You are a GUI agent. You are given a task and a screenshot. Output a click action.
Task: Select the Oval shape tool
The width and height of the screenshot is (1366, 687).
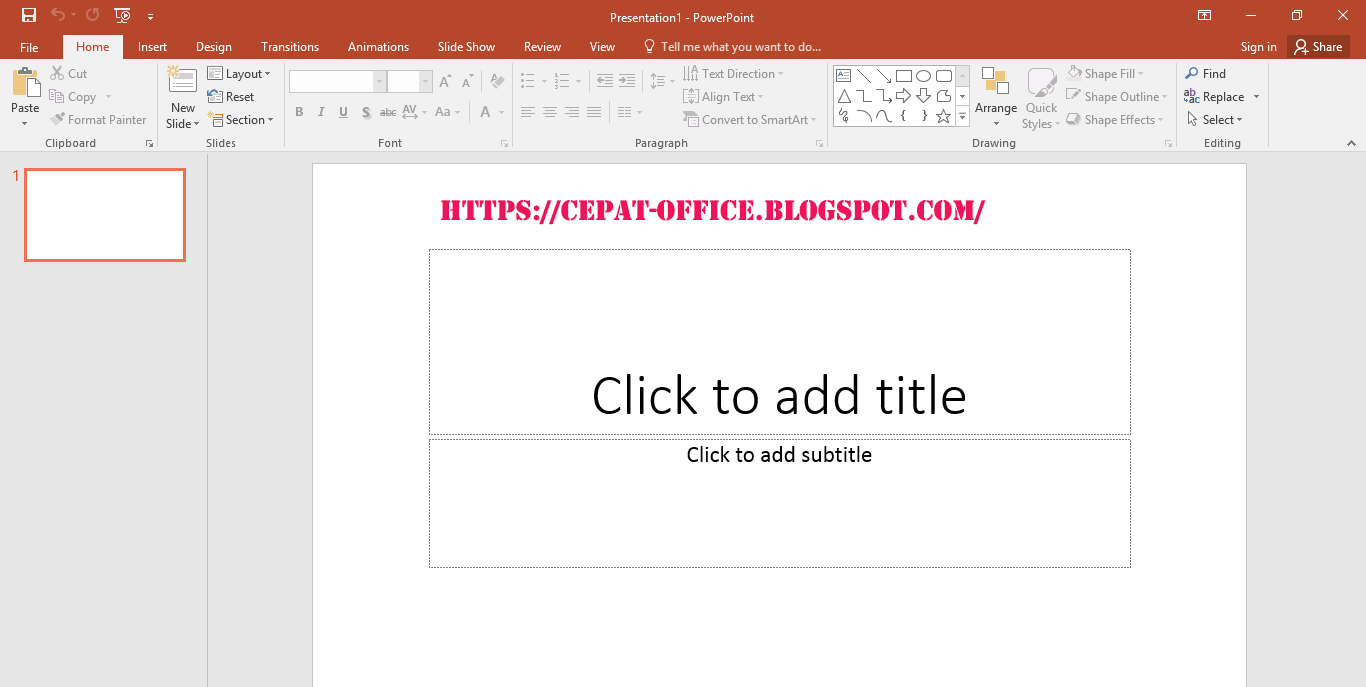[x=923, y=75]
